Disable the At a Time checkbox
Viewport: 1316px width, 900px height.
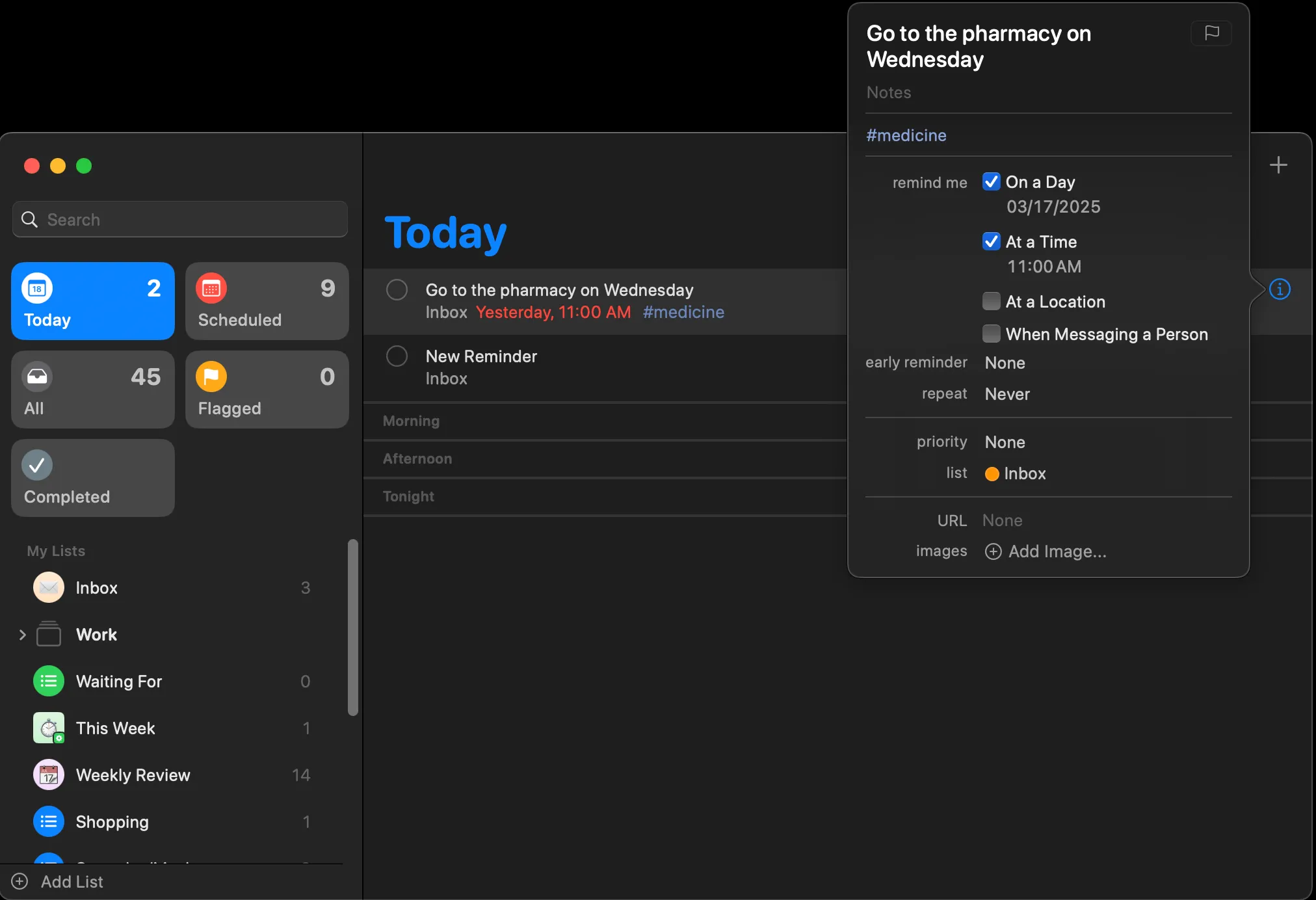click(991, 242)
